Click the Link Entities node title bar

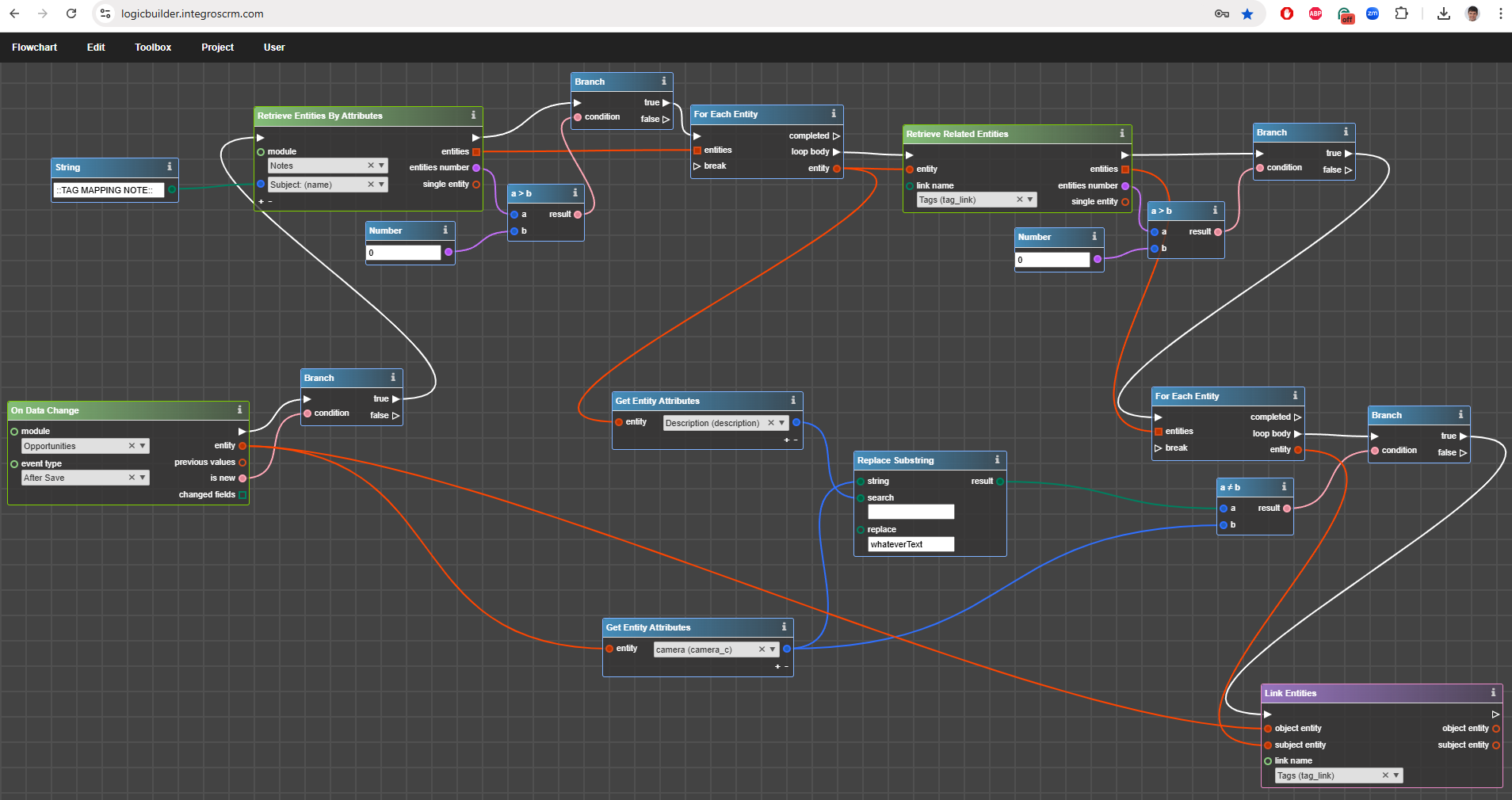(1381, 693)
